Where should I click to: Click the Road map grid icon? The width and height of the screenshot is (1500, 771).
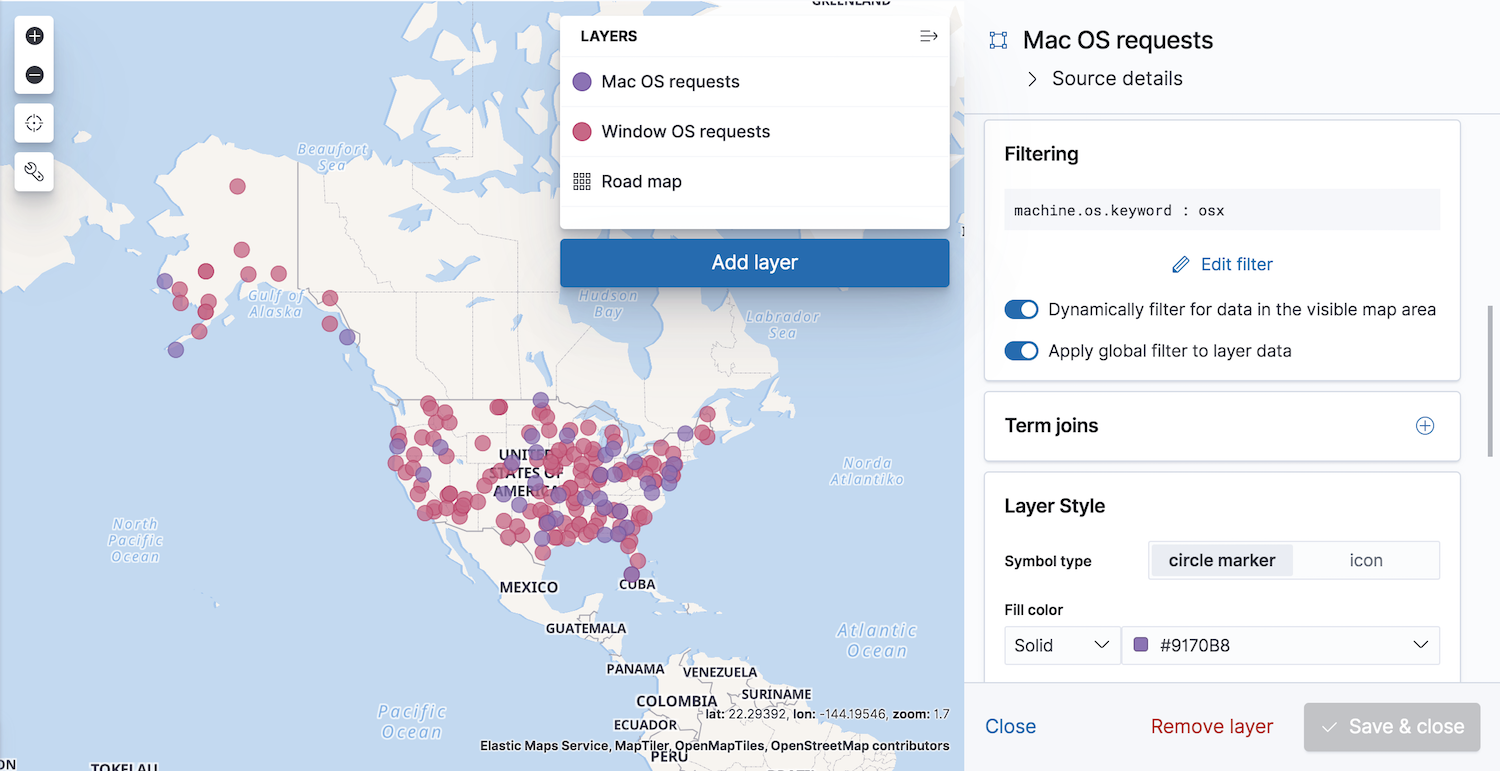[x=582, y=182]
